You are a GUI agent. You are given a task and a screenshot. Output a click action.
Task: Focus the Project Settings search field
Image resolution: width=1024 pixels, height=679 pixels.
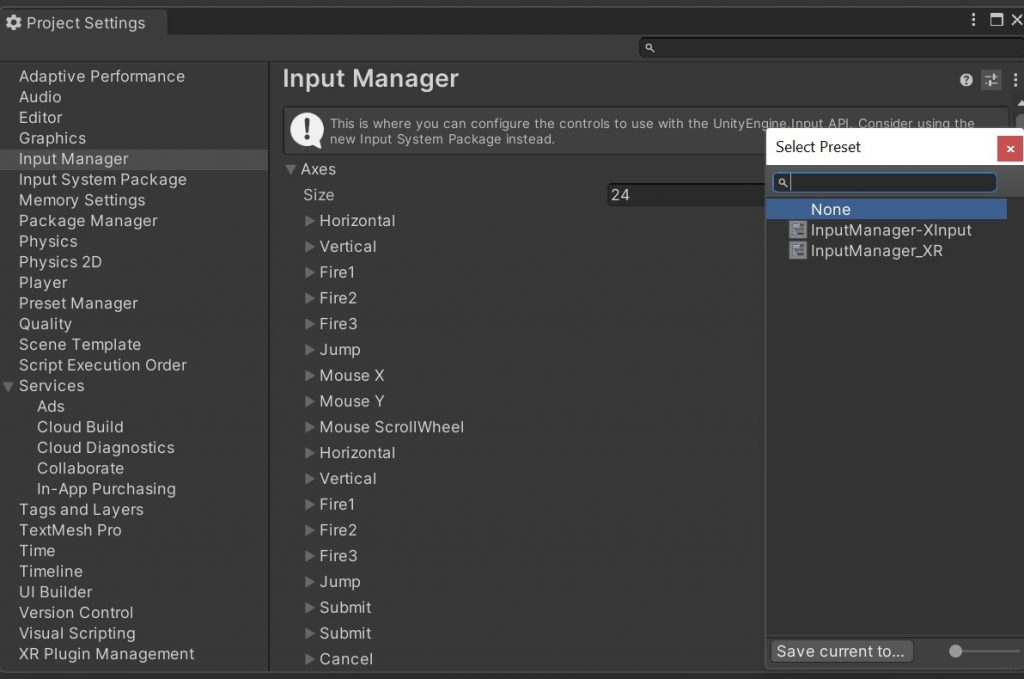(x=832, y=48)
